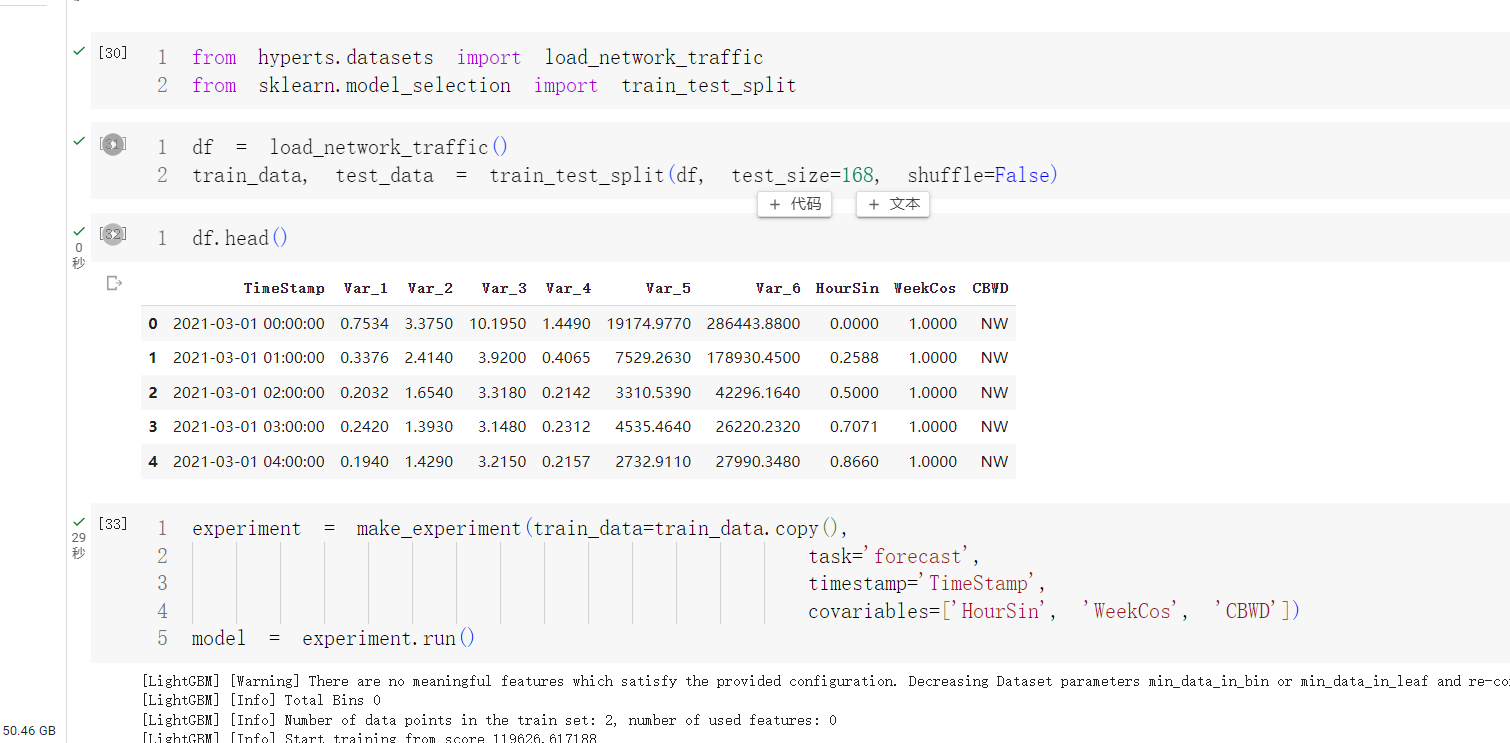
Task: Click the '29 秒' execution time label
Action: point(79,543)
